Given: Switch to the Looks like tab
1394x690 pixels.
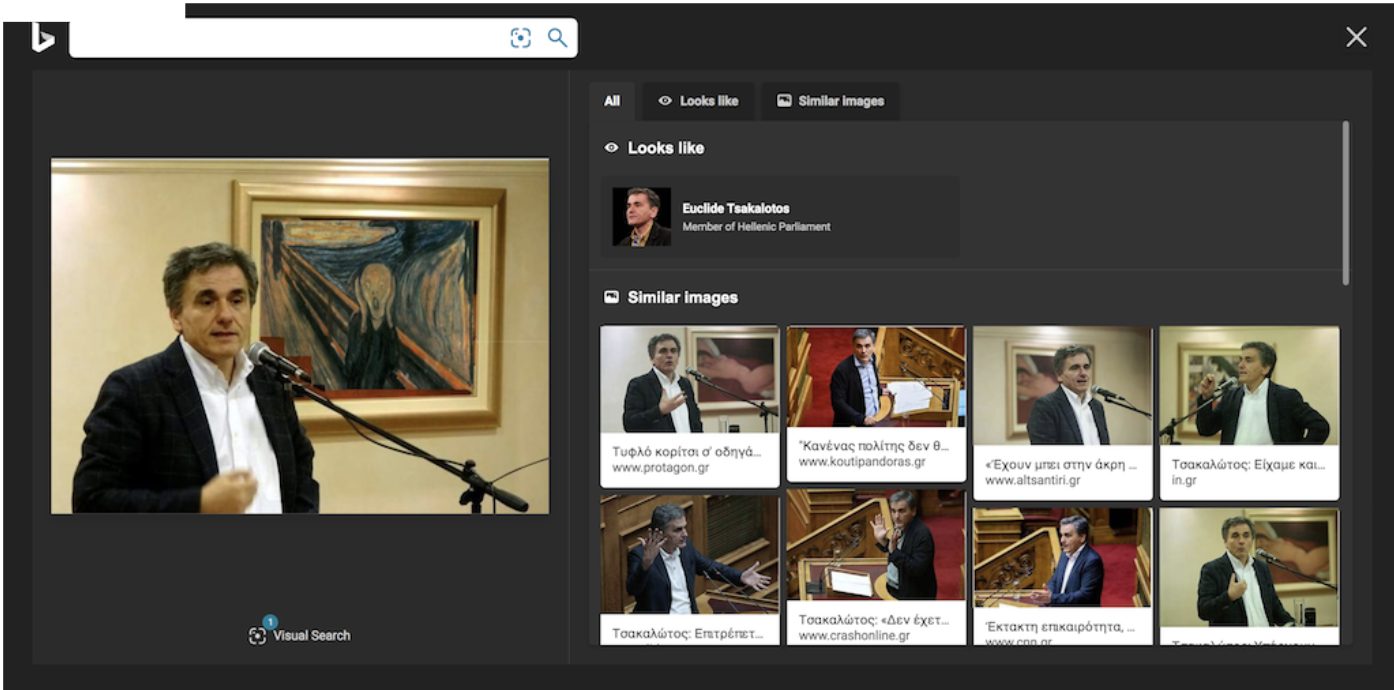Looking at the screenshot, I should point(698,101).
